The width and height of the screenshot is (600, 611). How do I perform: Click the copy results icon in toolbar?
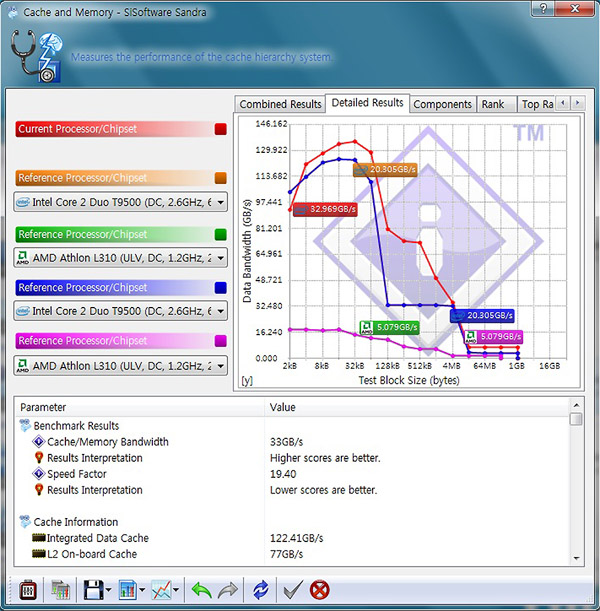(60, 590)
